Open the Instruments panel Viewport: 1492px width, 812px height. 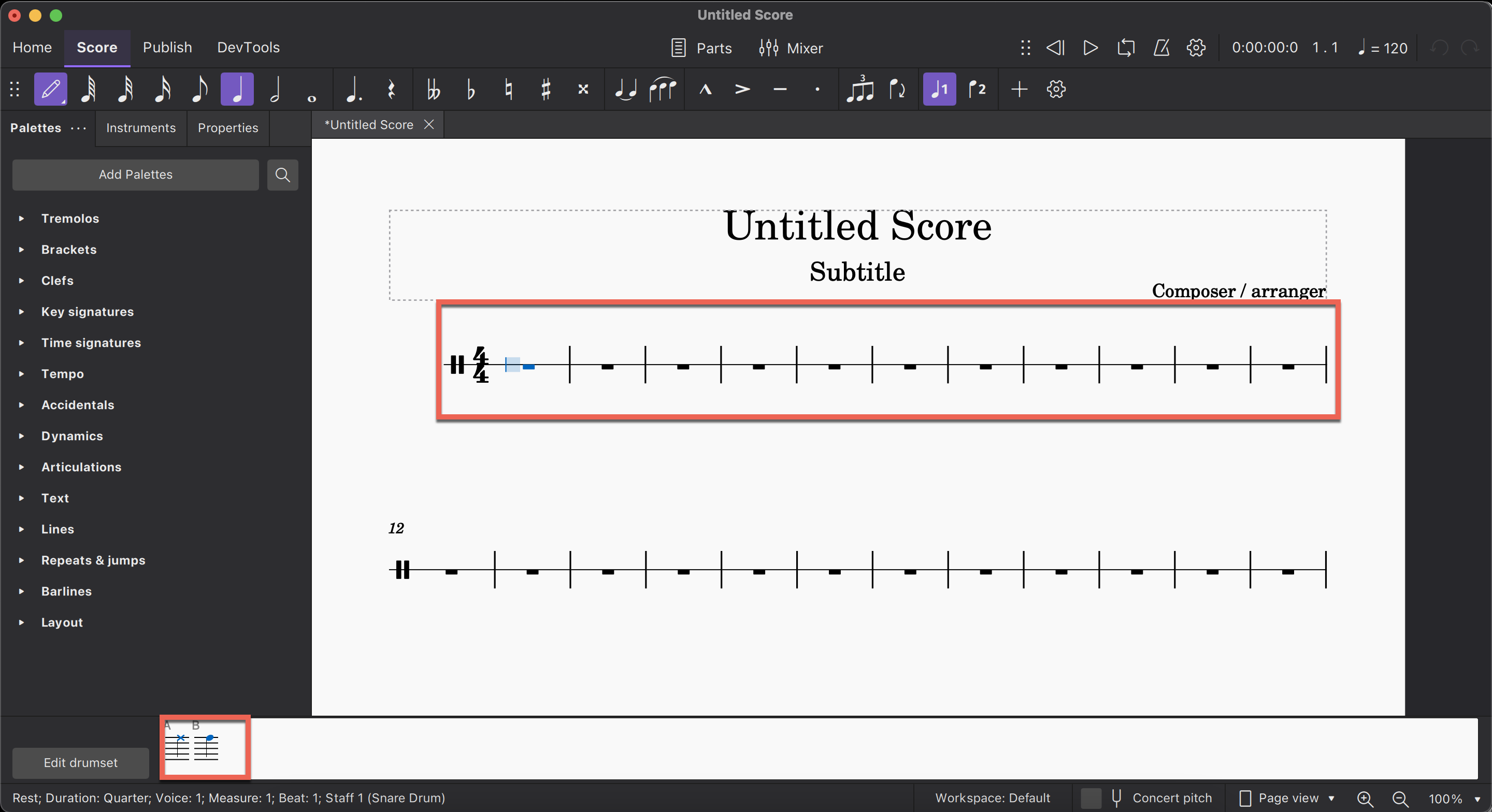(140, 128)
